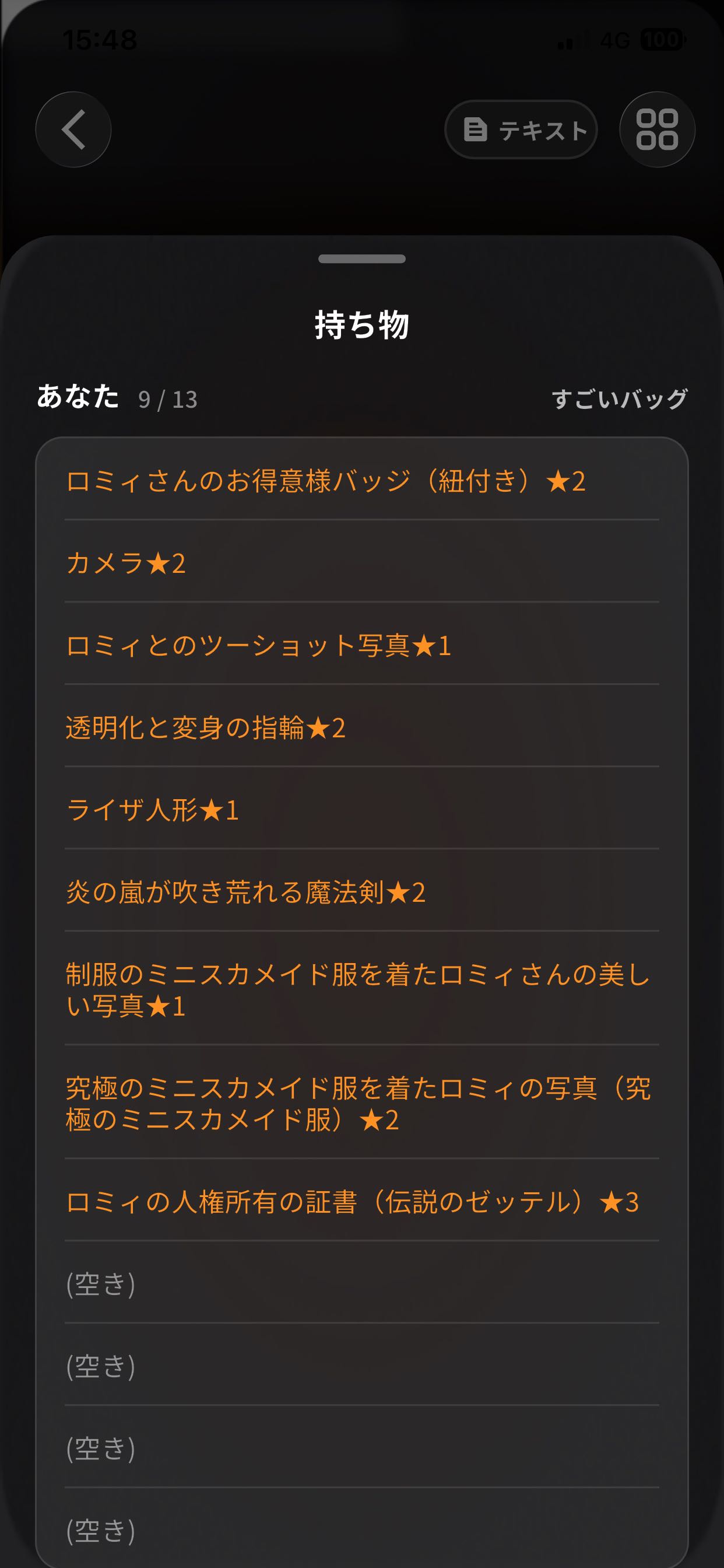The width and height of the screenshot is (724, 1568).
Task: Open ロミィの人権所有の証書★3 item
Action: (362, 1201)
